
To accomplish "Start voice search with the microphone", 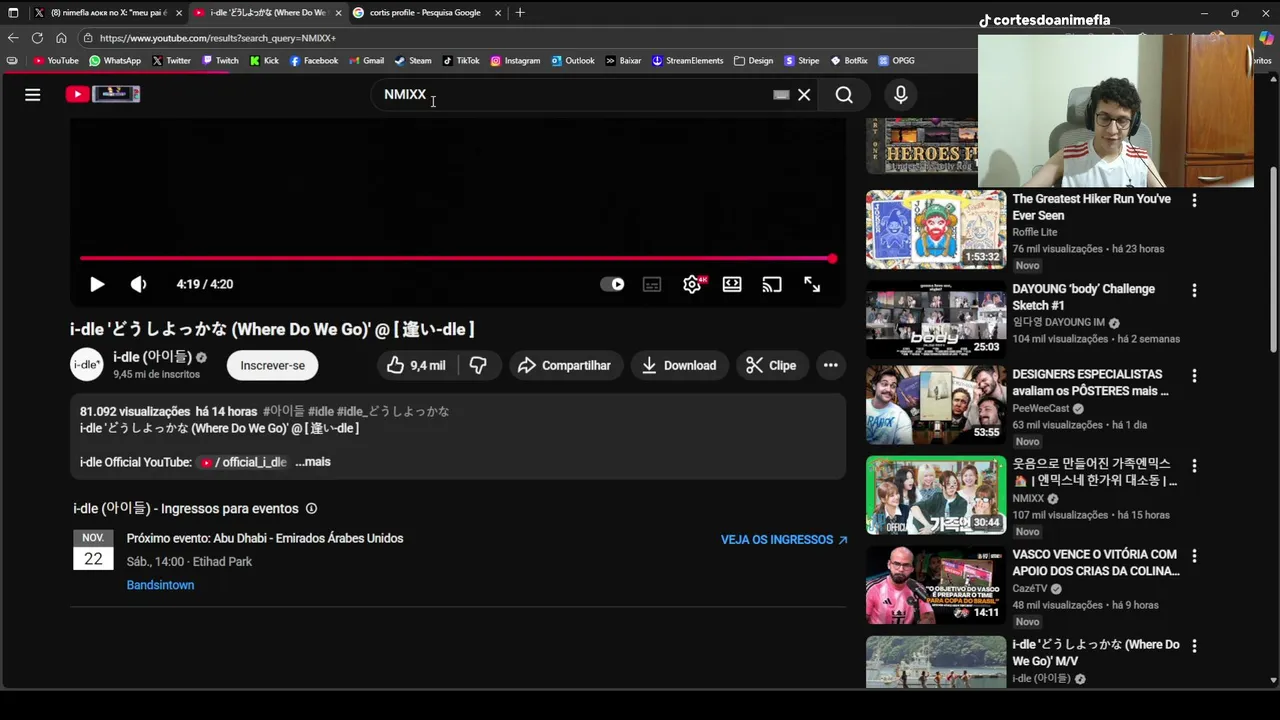I will [x=901, y=95].
